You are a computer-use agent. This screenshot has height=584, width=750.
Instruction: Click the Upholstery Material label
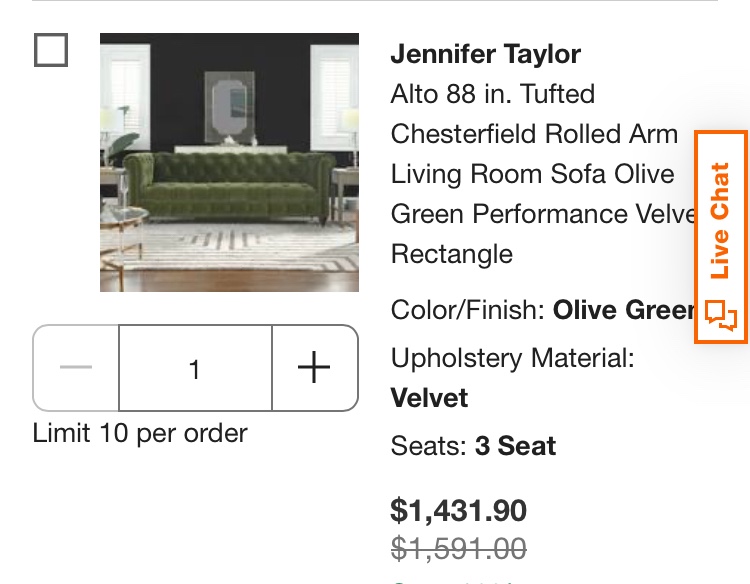point(512,358)
